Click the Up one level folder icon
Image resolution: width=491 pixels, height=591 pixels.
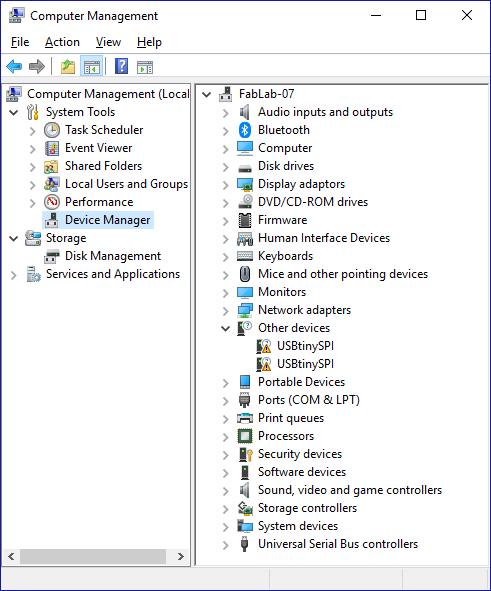coord(68,67)
